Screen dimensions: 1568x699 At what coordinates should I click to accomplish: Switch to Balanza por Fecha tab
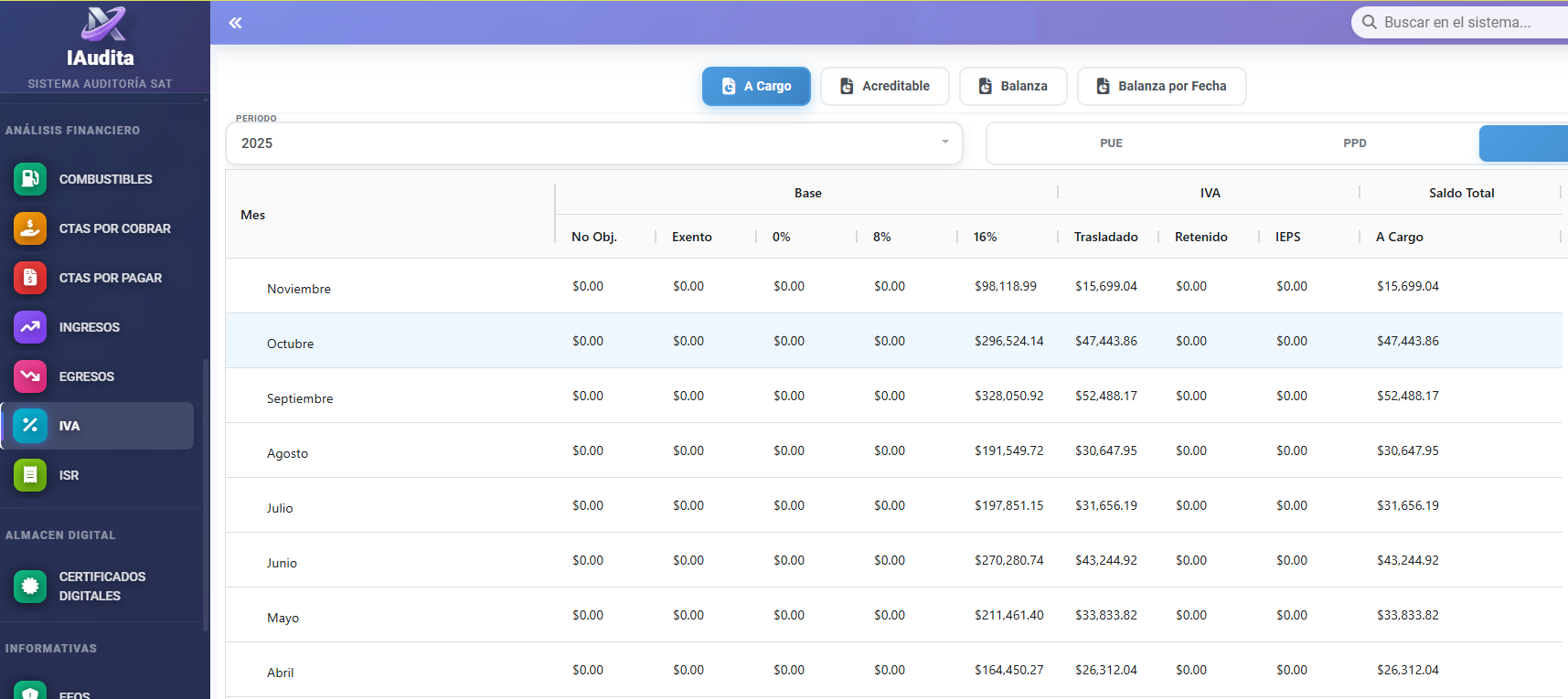(1161, 86)
